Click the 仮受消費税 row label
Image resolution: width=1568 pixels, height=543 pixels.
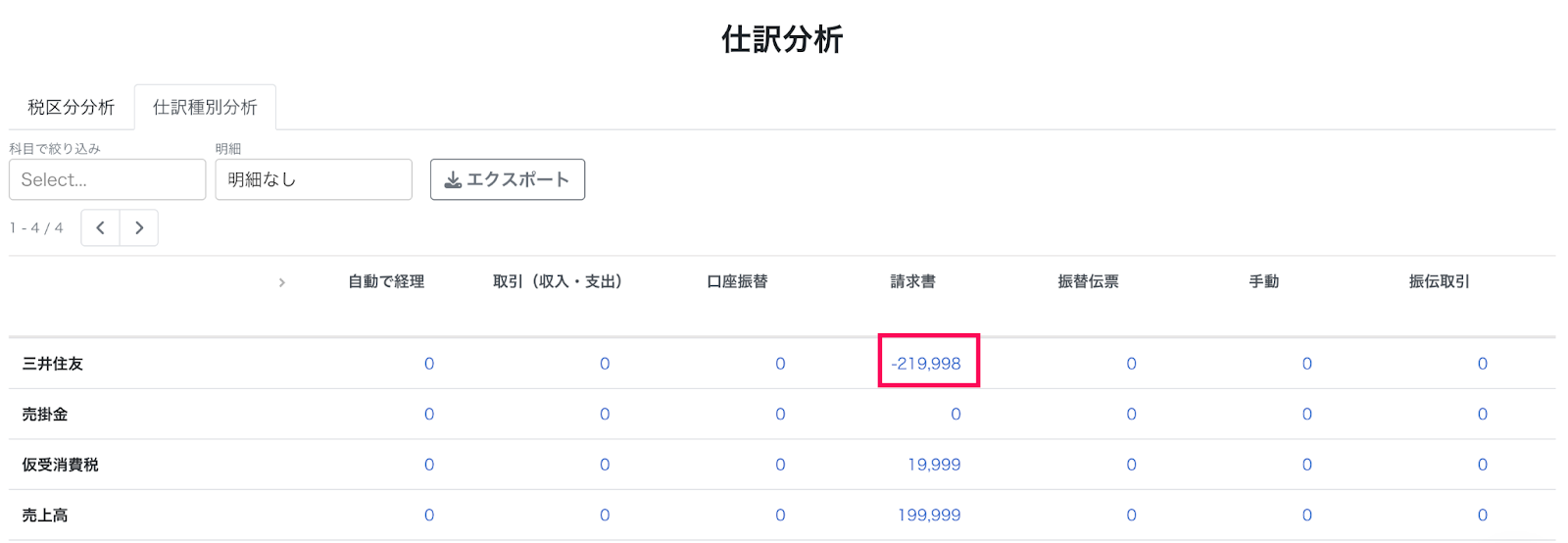61,465
